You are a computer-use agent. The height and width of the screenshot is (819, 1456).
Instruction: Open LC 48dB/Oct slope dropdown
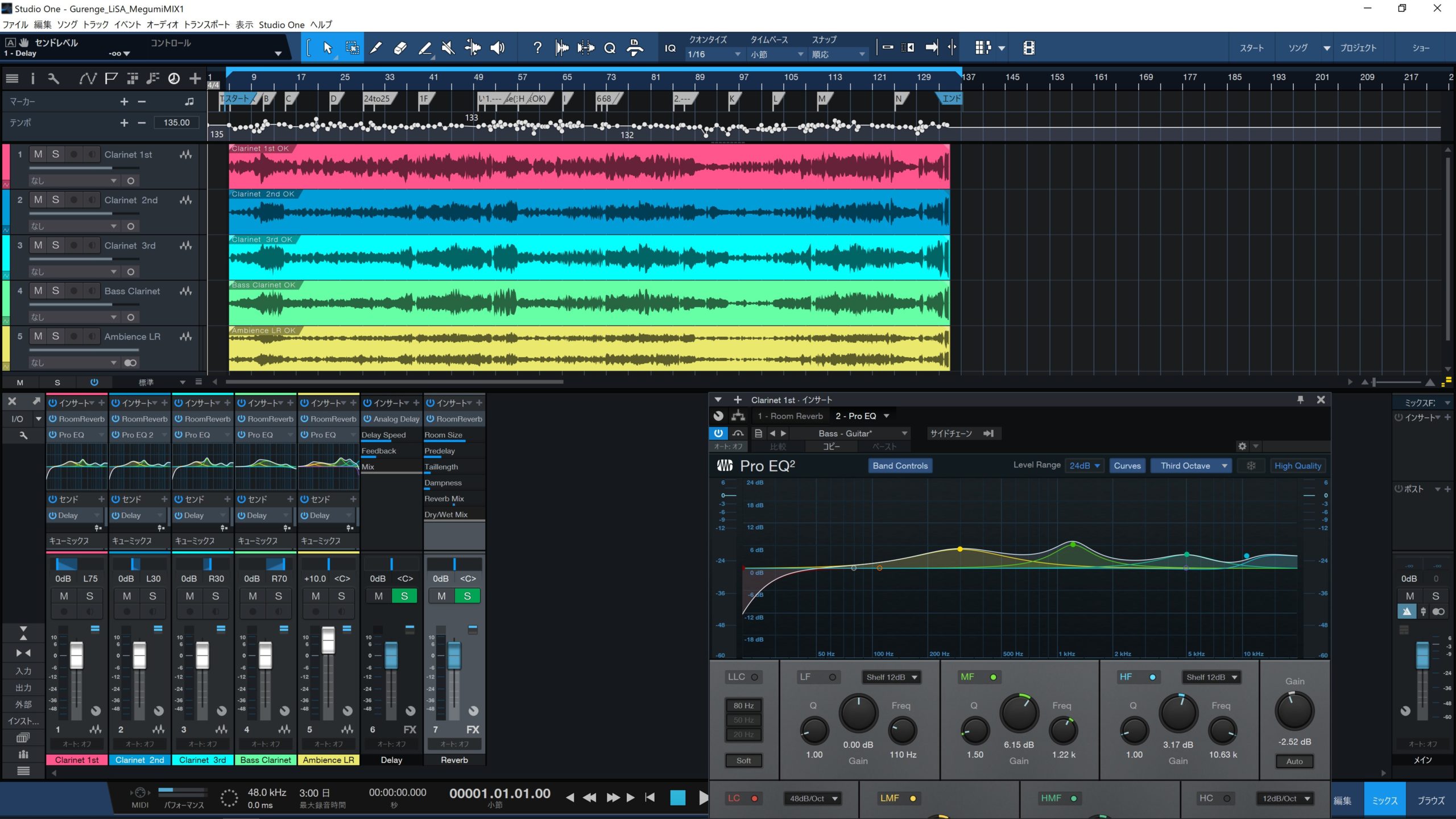(x=813, y=799)
